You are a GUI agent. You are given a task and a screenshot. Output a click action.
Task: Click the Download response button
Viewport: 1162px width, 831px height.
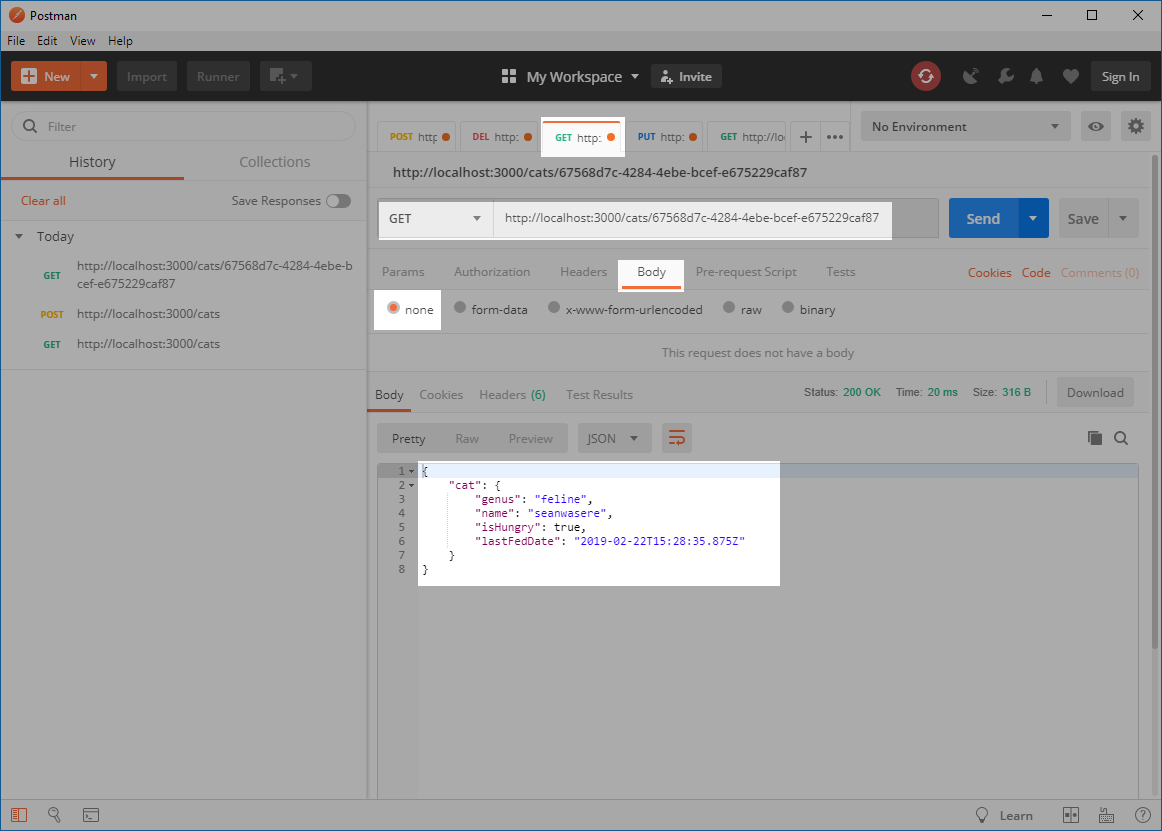[1095, 393]
